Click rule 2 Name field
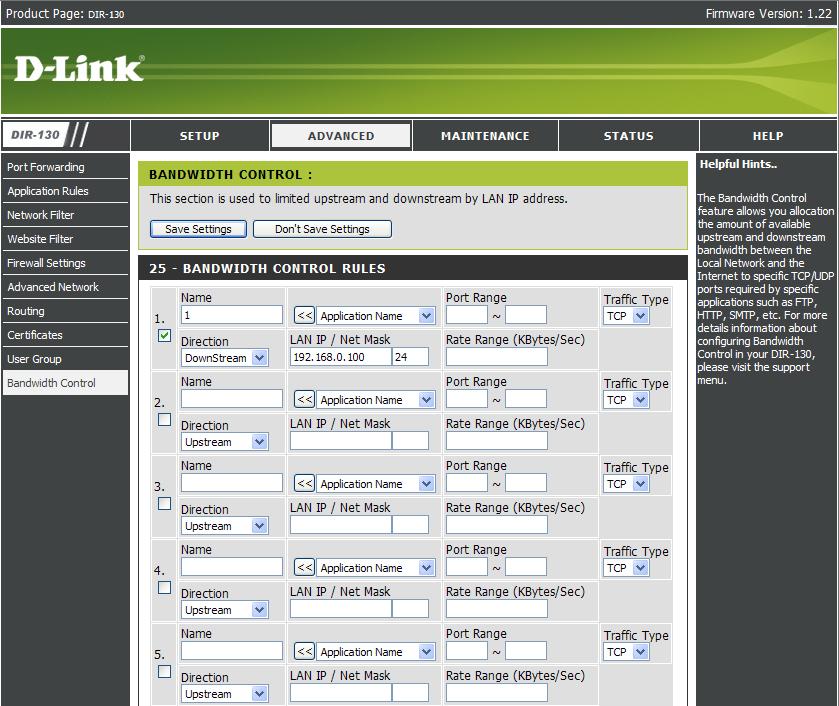Screen dimensions: 839x706 tap(232, 399)
